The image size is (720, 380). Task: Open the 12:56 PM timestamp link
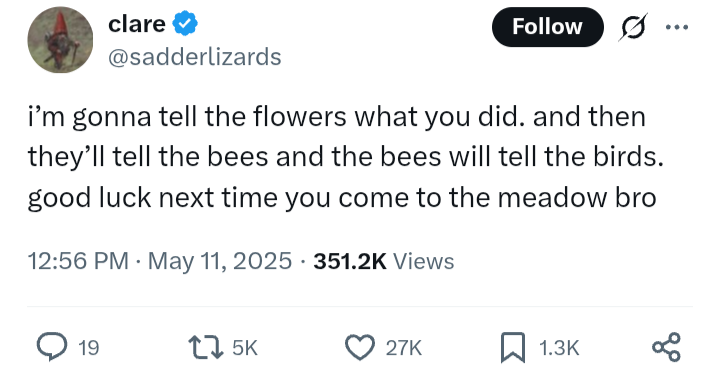click(78, 261)
